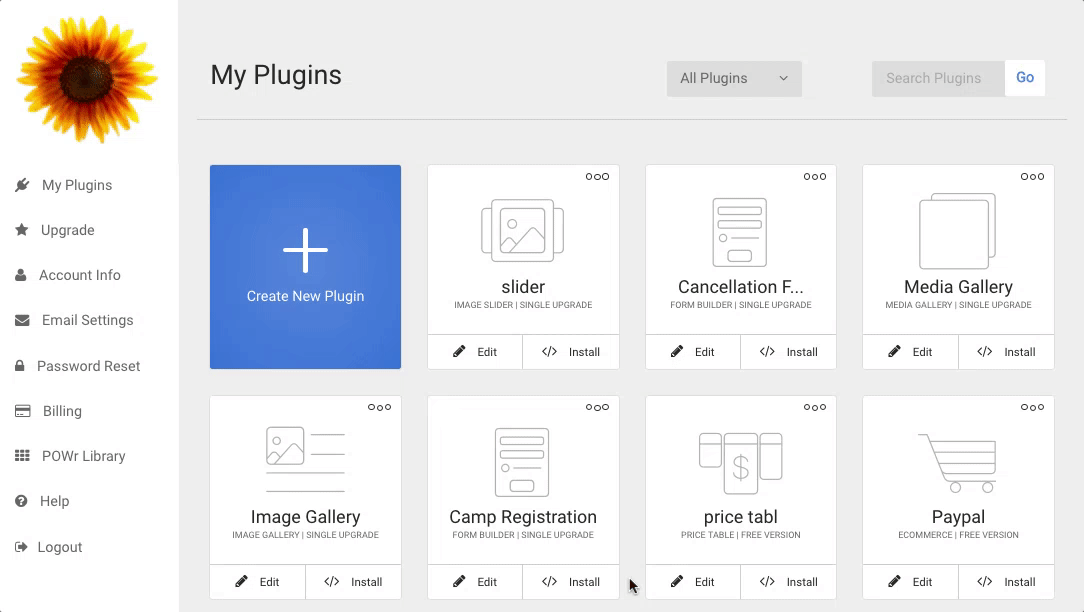The width and height of the screenshot is (1084, 612).
Task: Click the question mark icon beside Help
Action: tap(21, 501)
